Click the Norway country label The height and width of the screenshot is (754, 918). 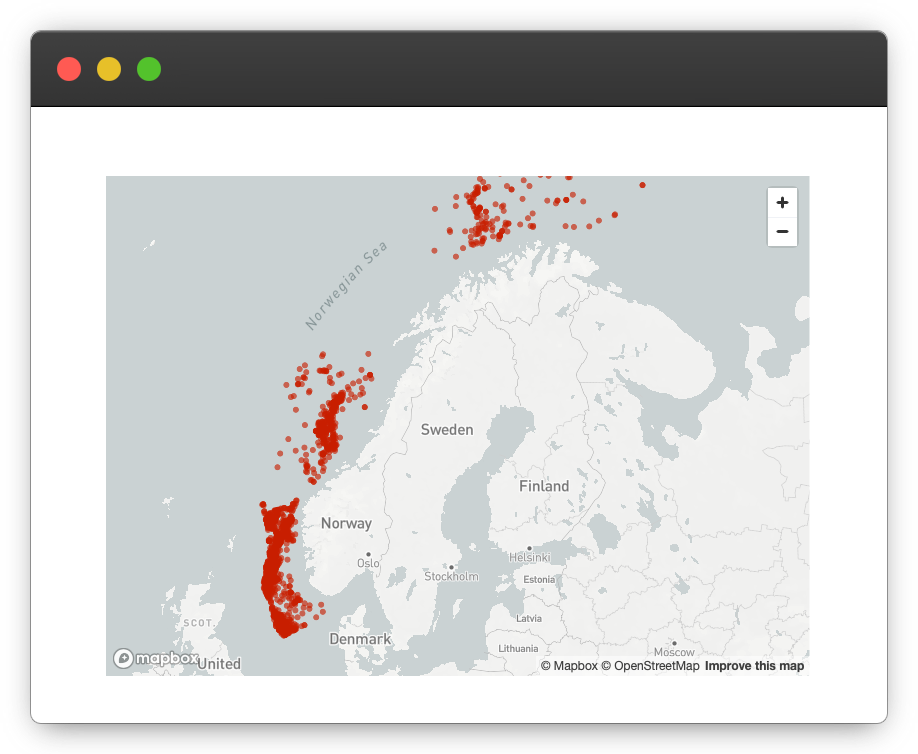pyautogui.click(x=346, y=523)
